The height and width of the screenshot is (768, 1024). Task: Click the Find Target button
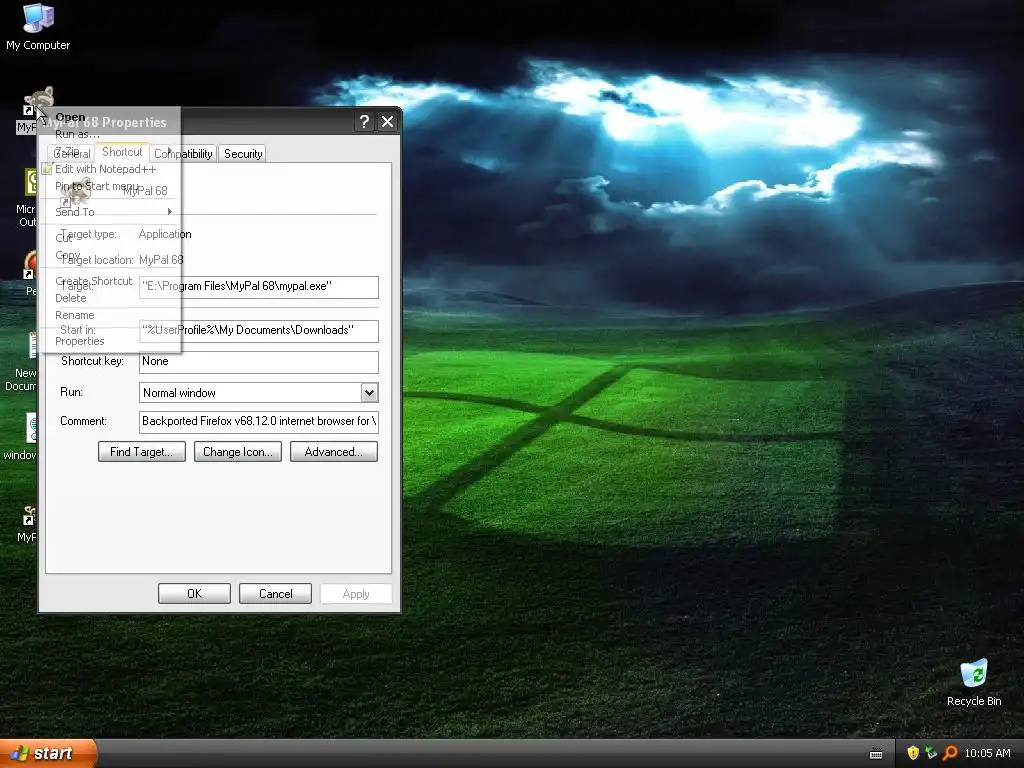tap(142, 451)
